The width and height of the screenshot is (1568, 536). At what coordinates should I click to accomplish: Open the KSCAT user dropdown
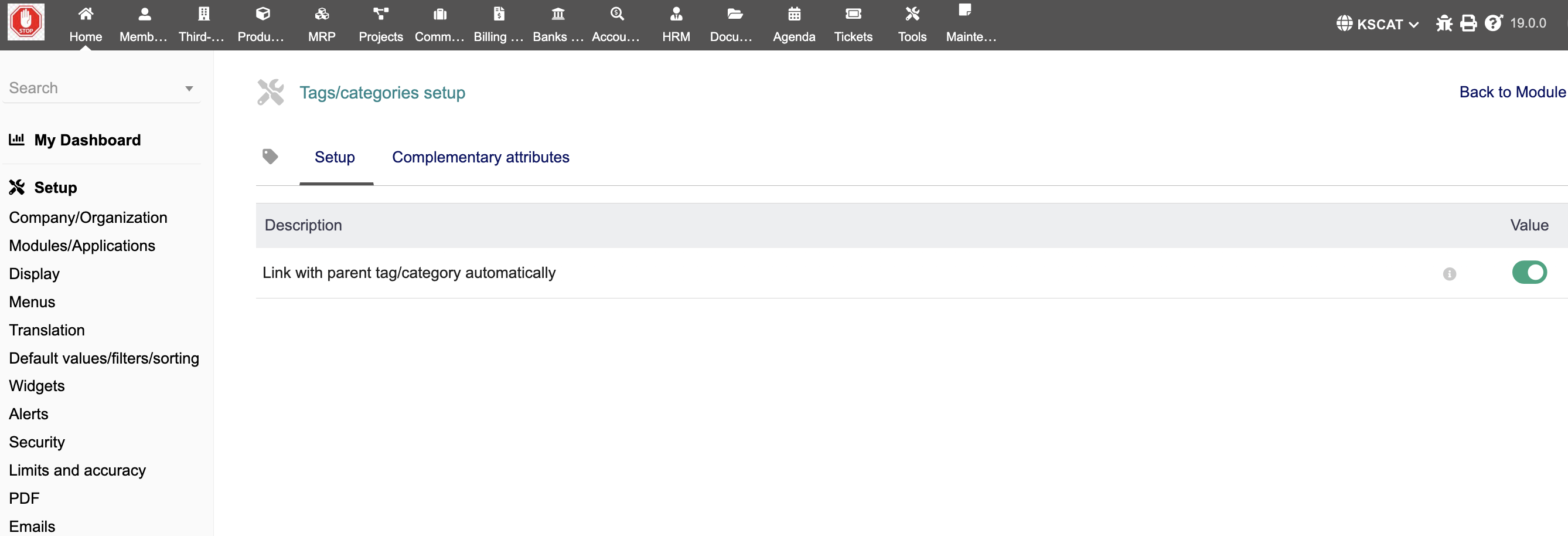[x=1378, y=24]
